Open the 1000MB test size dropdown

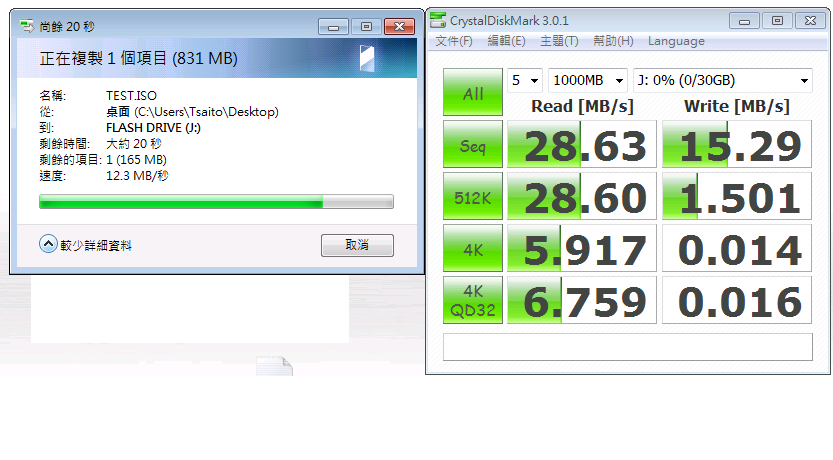(588, 81)
